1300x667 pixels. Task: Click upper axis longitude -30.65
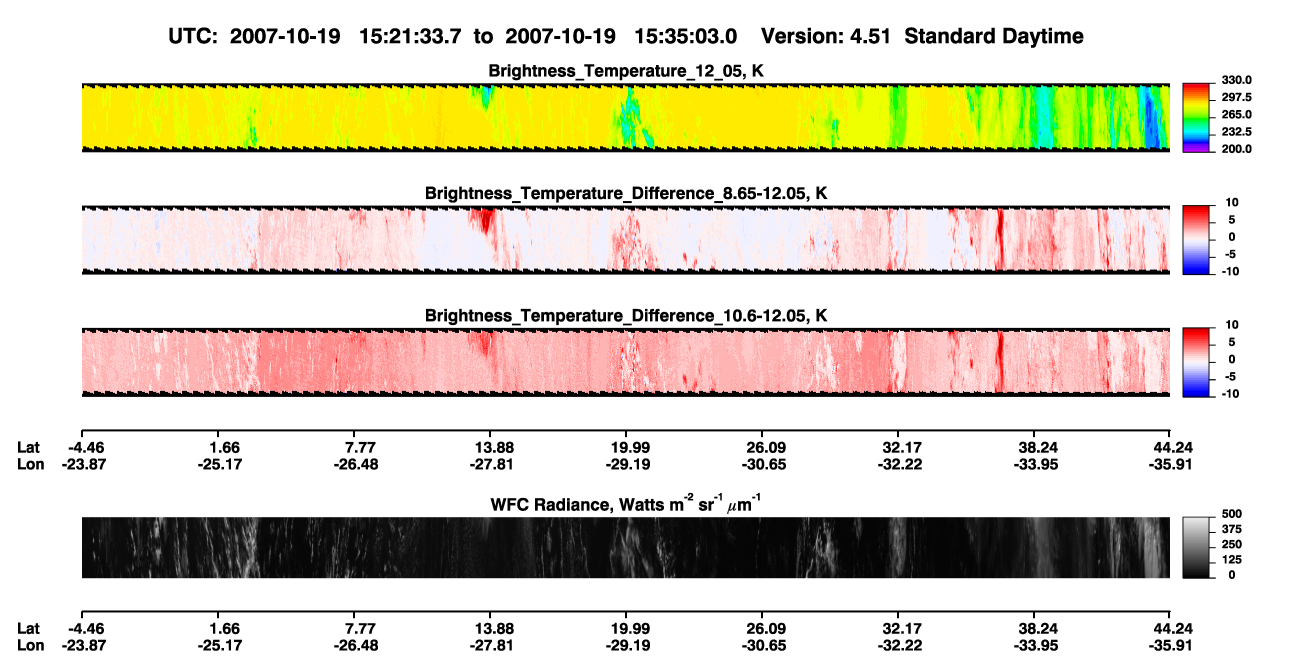(762, 464)
